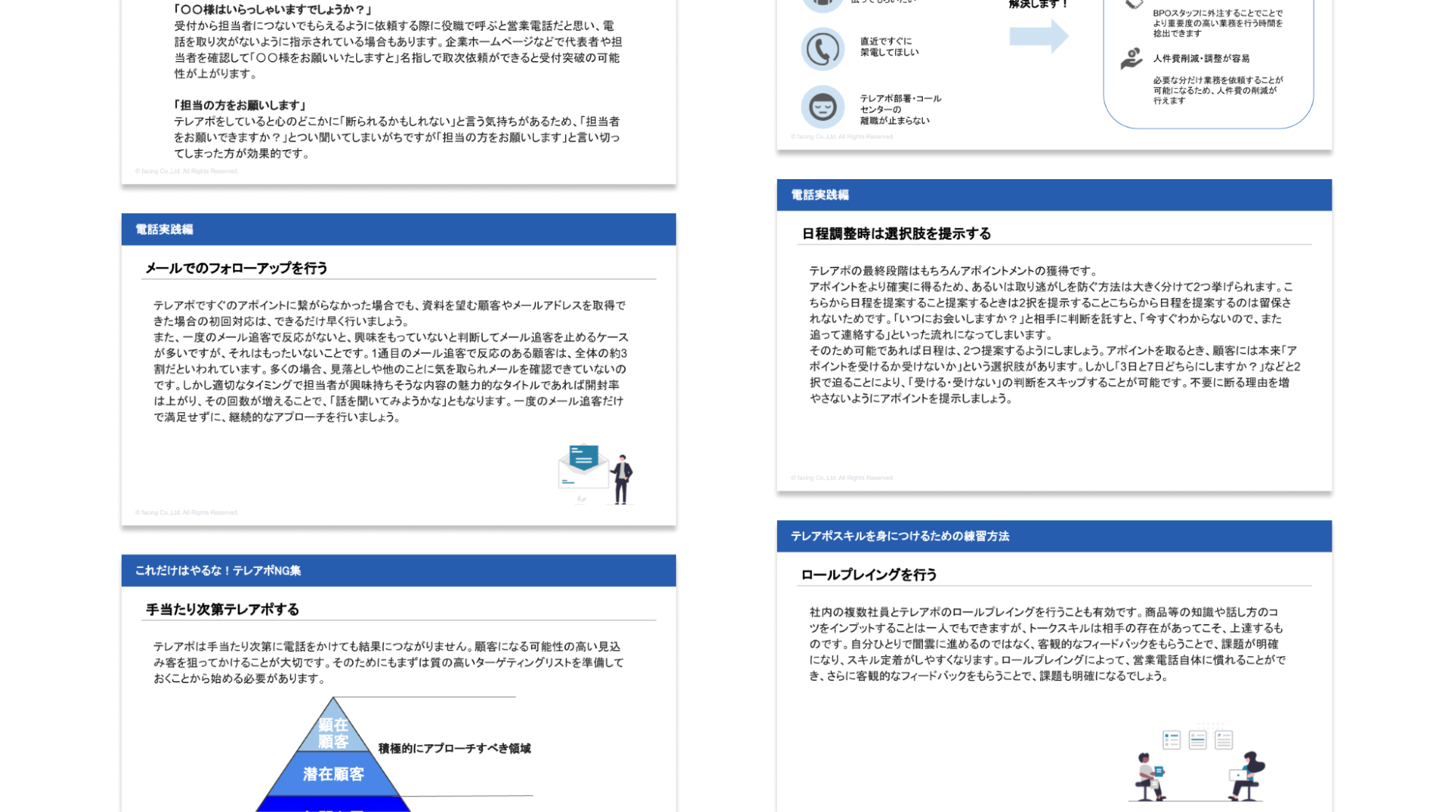Click the seated man role-play illustration
The width and height of the screenshot is (1456, 812).
(1149, 777)
